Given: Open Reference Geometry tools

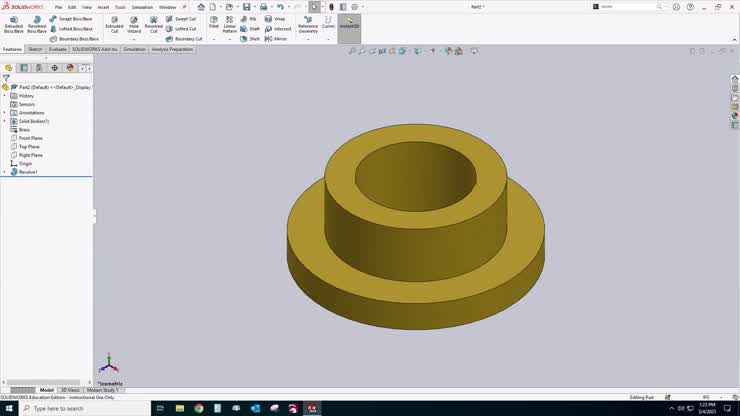Looking at the screenshot, I should [308, 25].
